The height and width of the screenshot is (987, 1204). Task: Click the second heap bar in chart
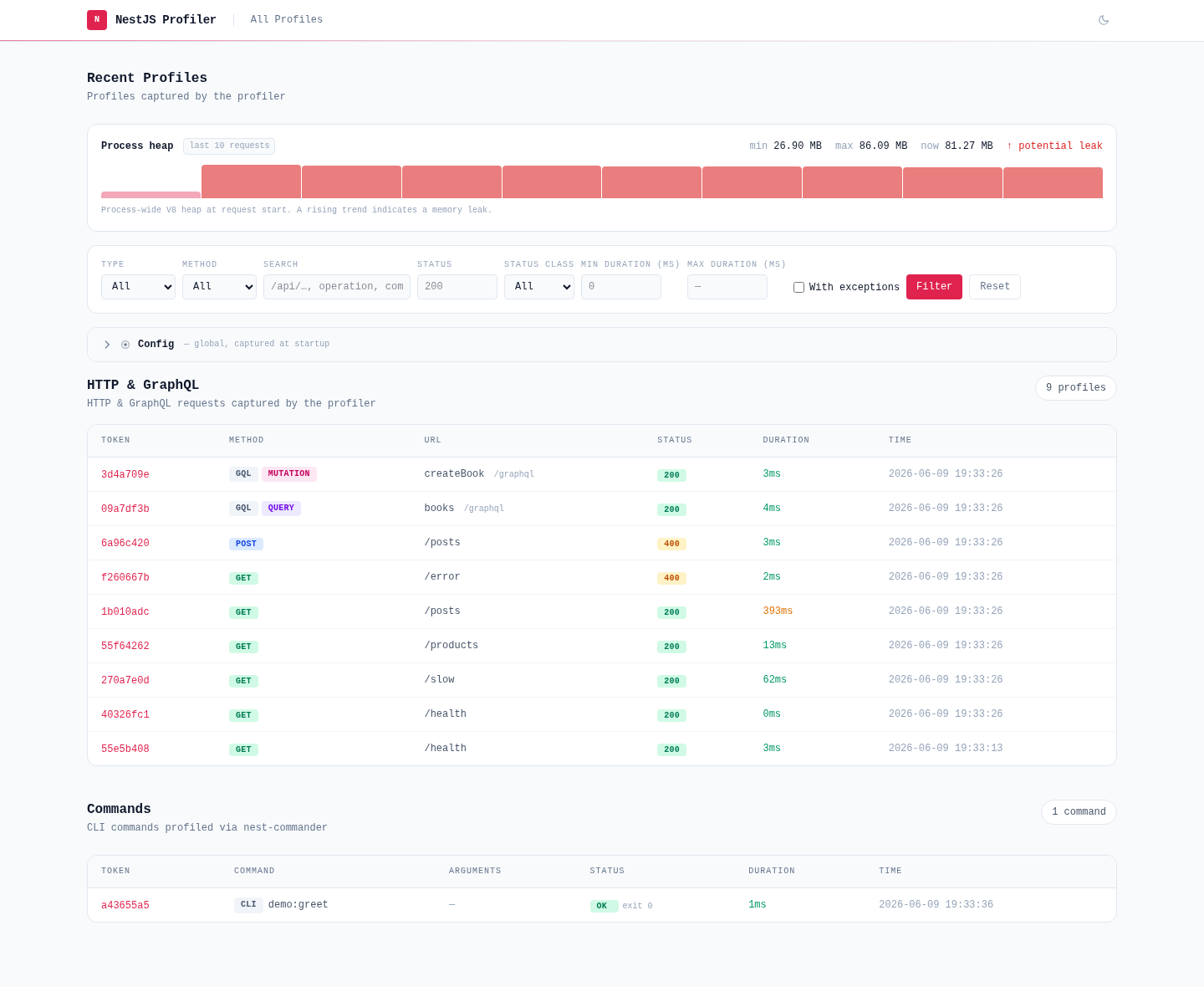pyautogui.click(x=251, y=182)
